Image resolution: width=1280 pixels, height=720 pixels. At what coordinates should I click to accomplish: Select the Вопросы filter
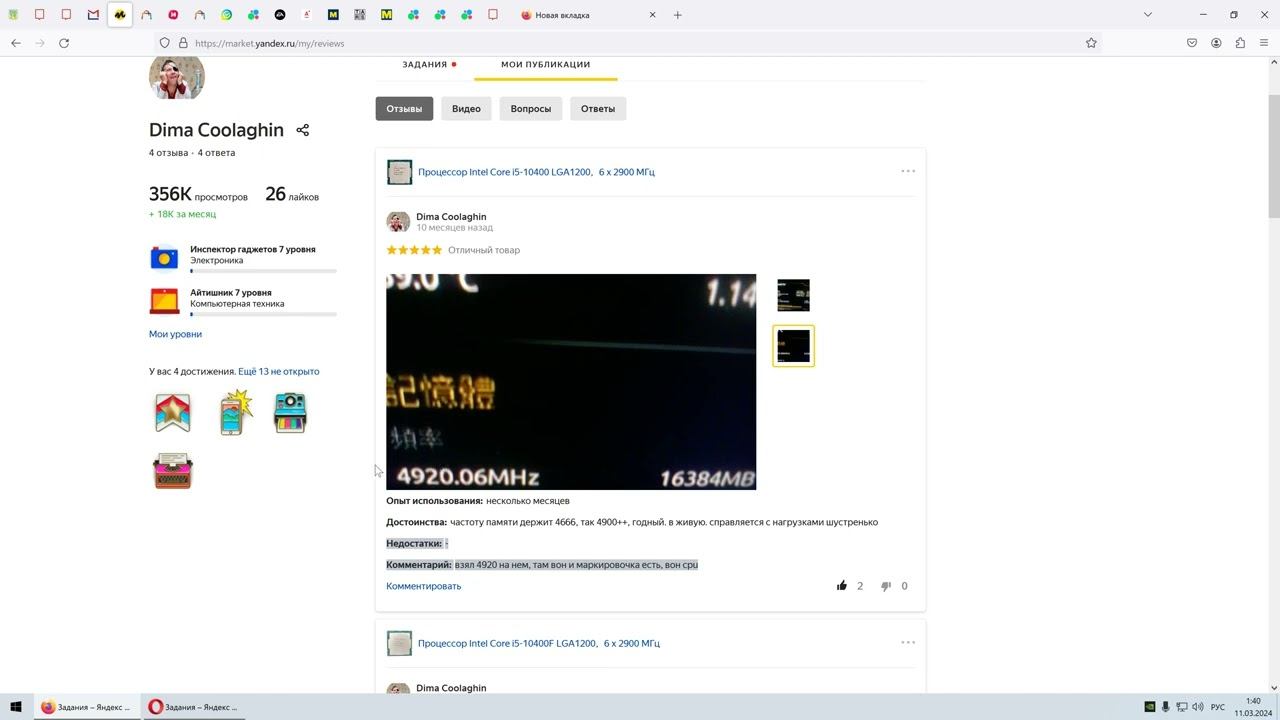pos(531,109)
